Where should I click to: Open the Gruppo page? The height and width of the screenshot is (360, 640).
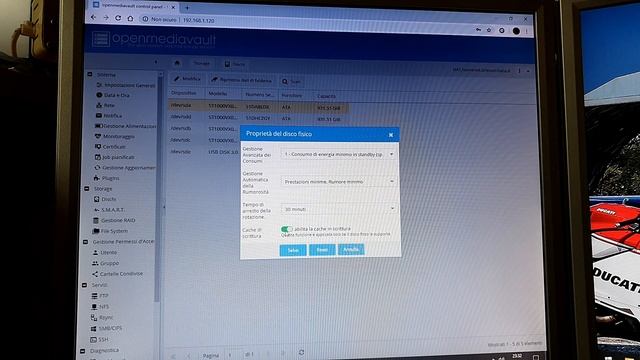pos(106,263)
